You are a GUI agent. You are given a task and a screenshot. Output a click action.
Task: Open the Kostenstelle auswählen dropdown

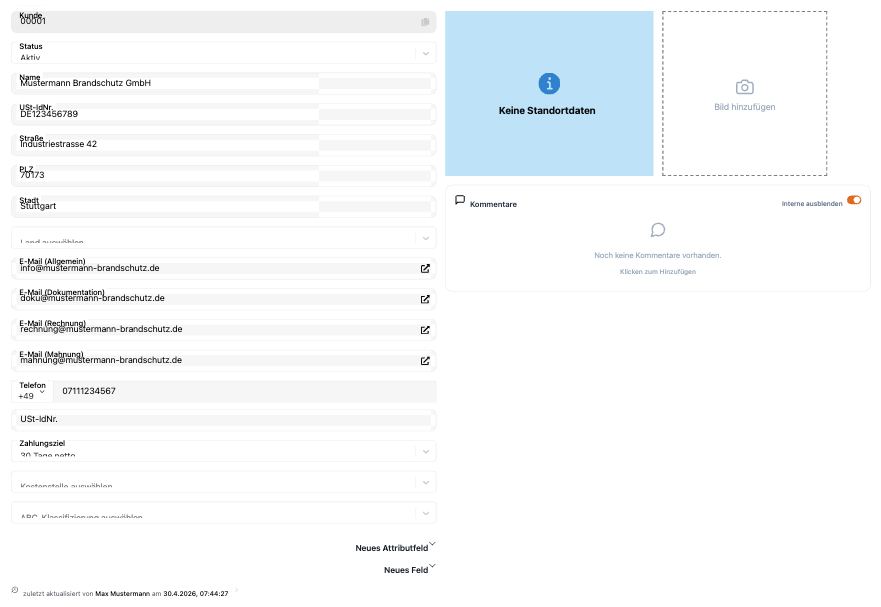[x=224, y=482]
